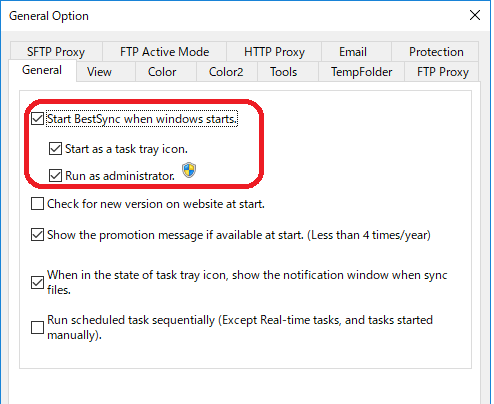Select the Color2 tab
Viewport: 494px width, 404px height.
coord(226,72)
